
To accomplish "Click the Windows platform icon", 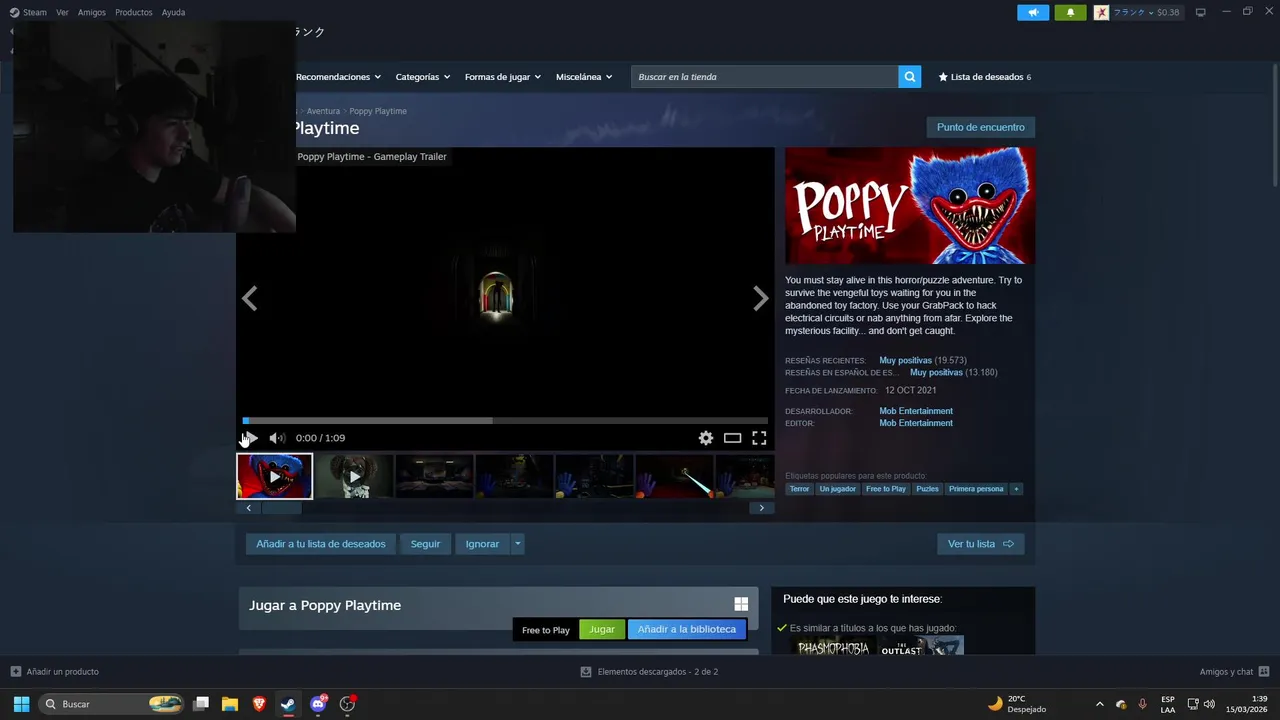I will [741, 604].
